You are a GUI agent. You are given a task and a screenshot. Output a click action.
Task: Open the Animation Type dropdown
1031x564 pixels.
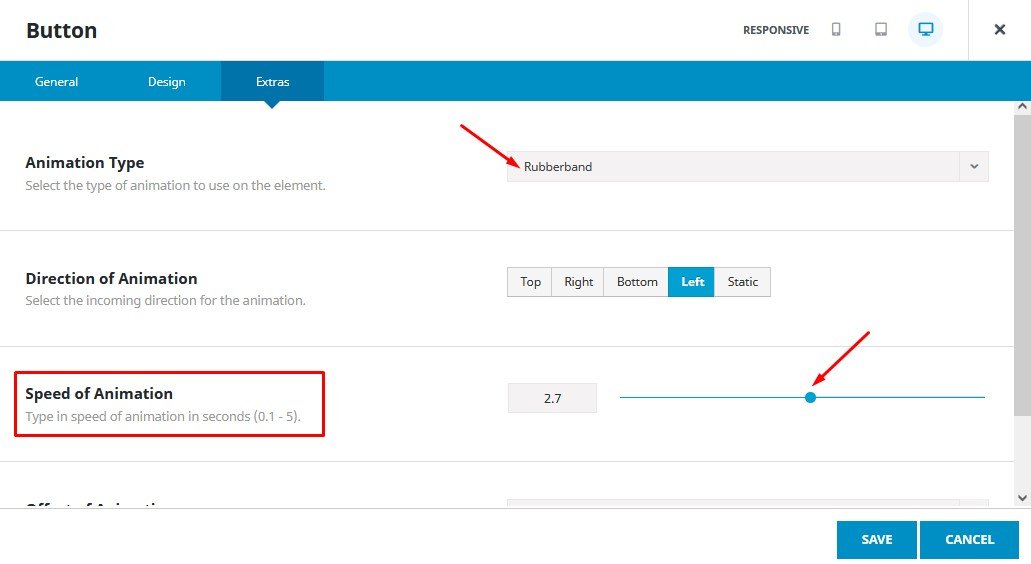(733, 167)
